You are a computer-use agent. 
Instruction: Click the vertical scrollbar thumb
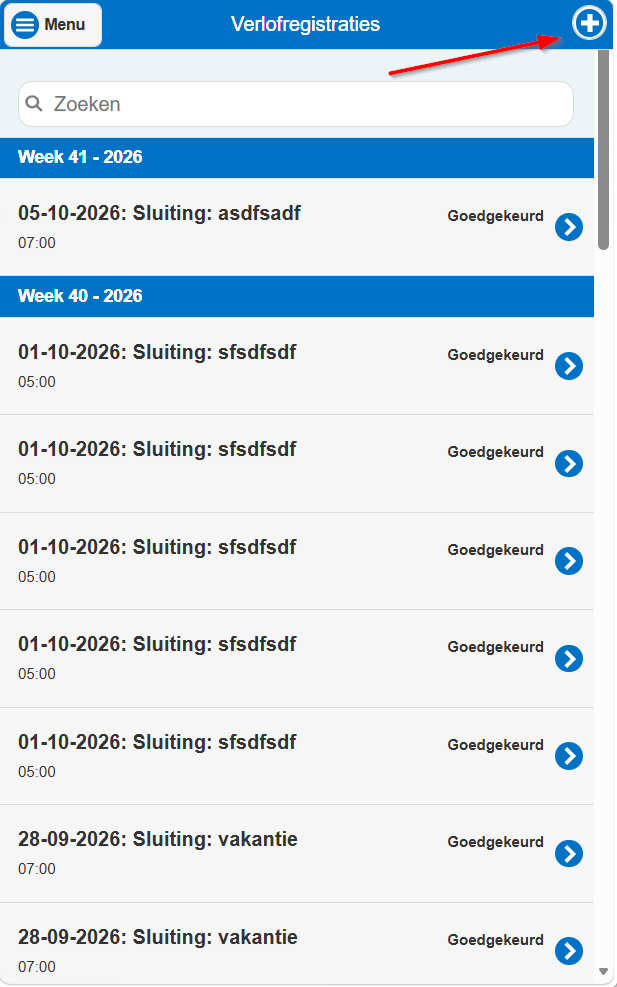tap(603, 150)
